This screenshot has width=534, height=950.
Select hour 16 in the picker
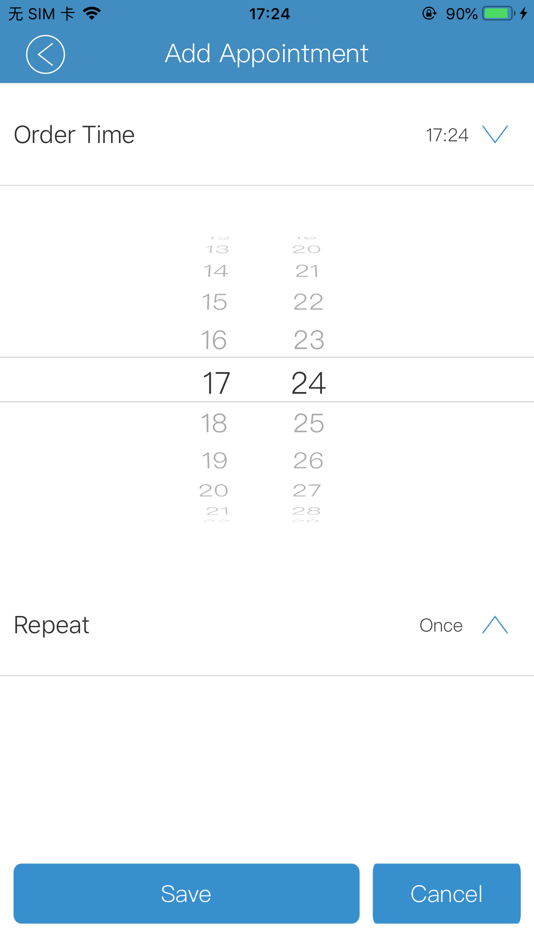tap(215, 340)
